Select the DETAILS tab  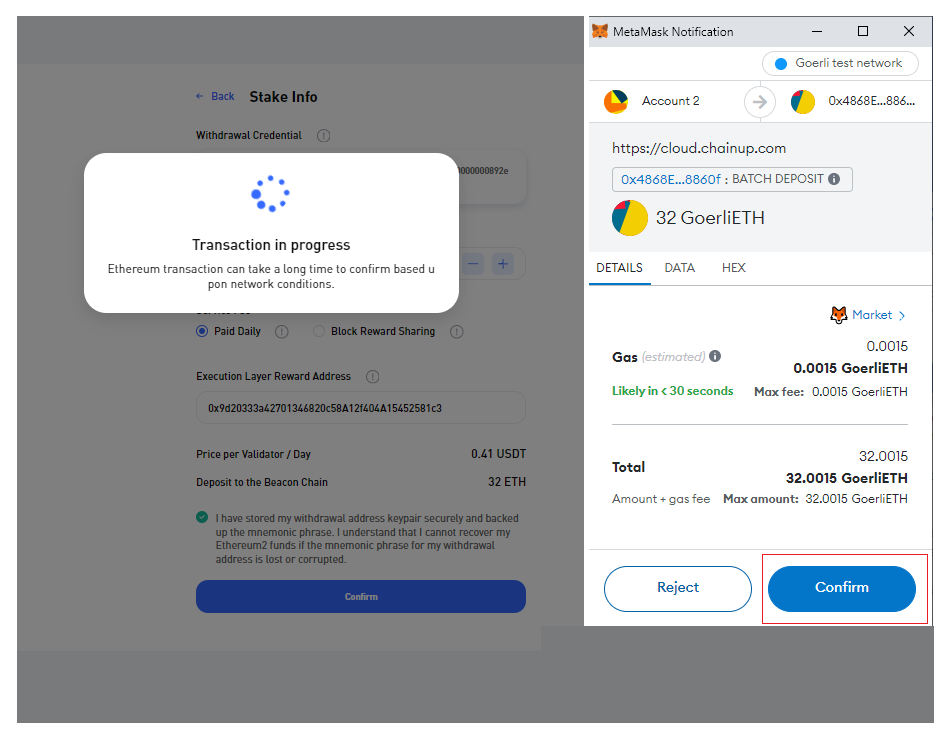point(619,268)
